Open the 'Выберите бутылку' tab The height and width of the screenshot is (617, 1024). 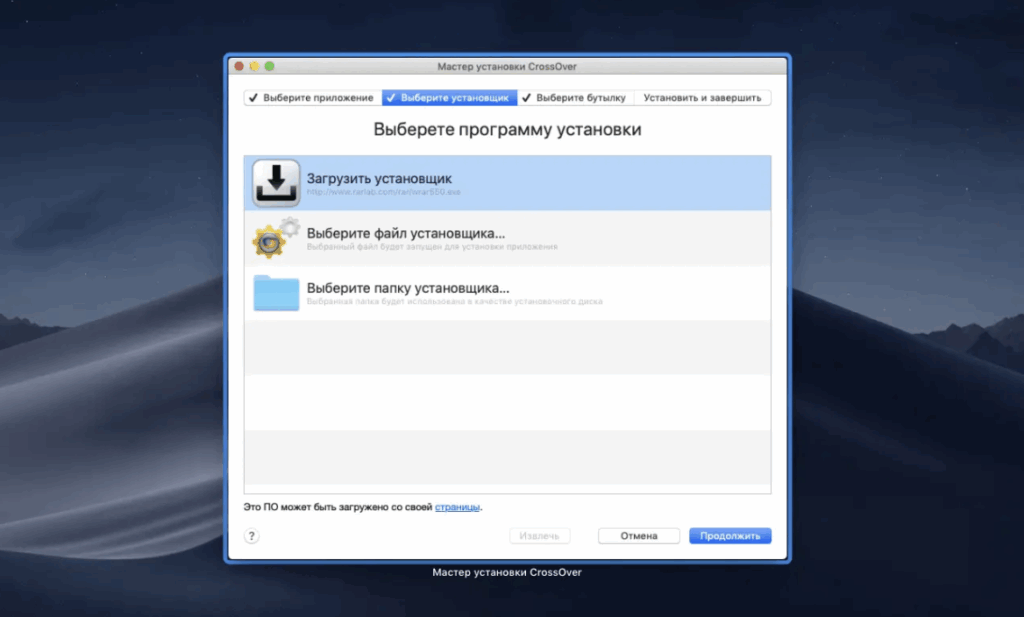coord(575,98)
